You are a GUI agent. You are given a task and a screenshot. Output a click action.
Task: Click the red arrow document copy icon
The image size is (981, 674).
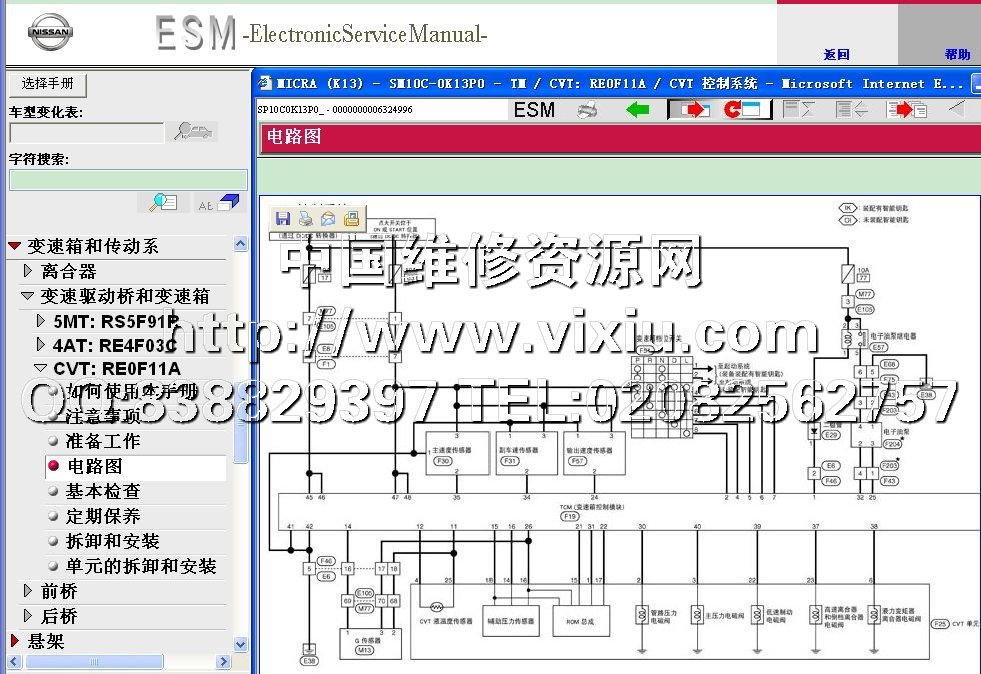(x=907, y=110)
